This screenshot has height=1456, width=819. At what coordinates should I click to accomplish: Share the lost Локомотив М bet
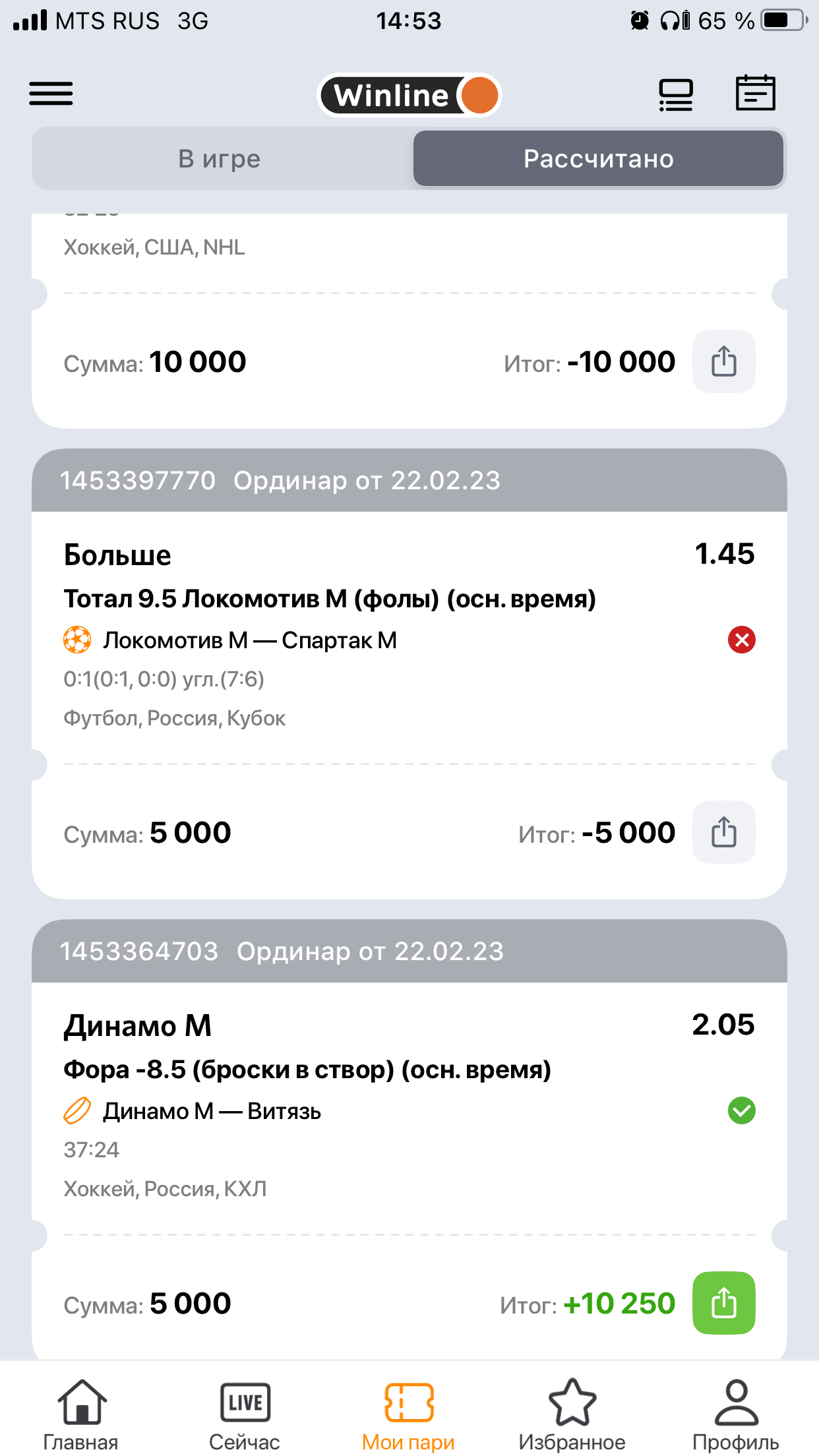[x=723, y=832]
